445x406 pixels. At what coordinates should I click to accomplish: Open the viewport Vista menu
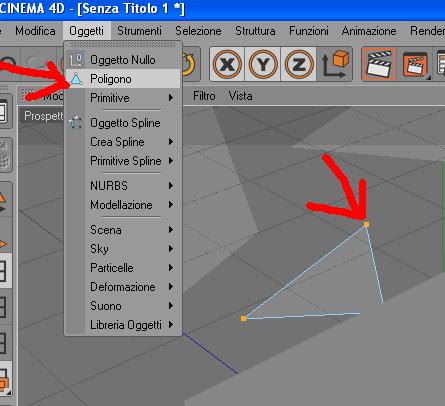[x=240, y=96]
